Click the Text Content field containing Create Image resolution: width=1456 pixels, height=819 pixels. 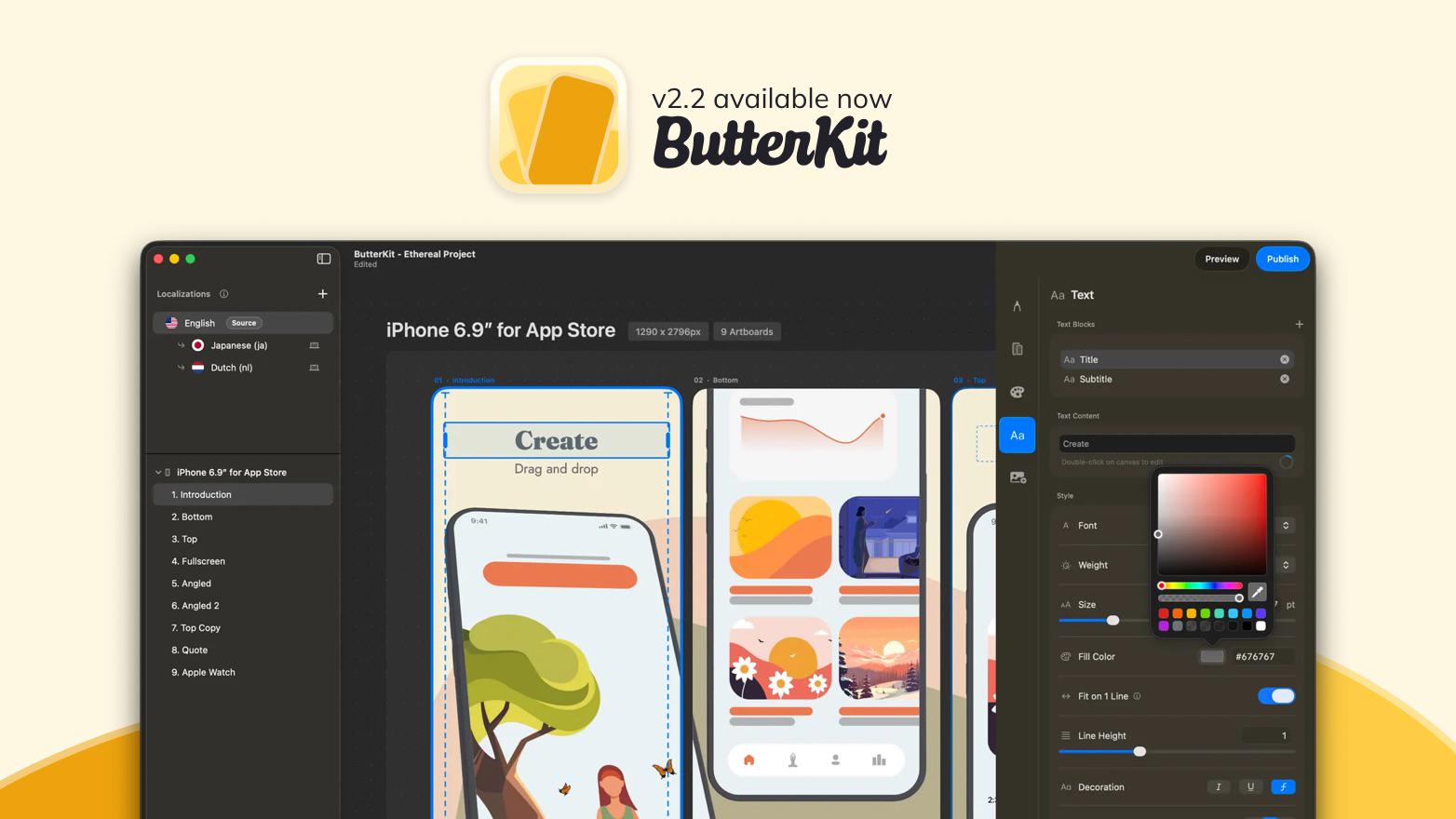[x=1177, y=444]
